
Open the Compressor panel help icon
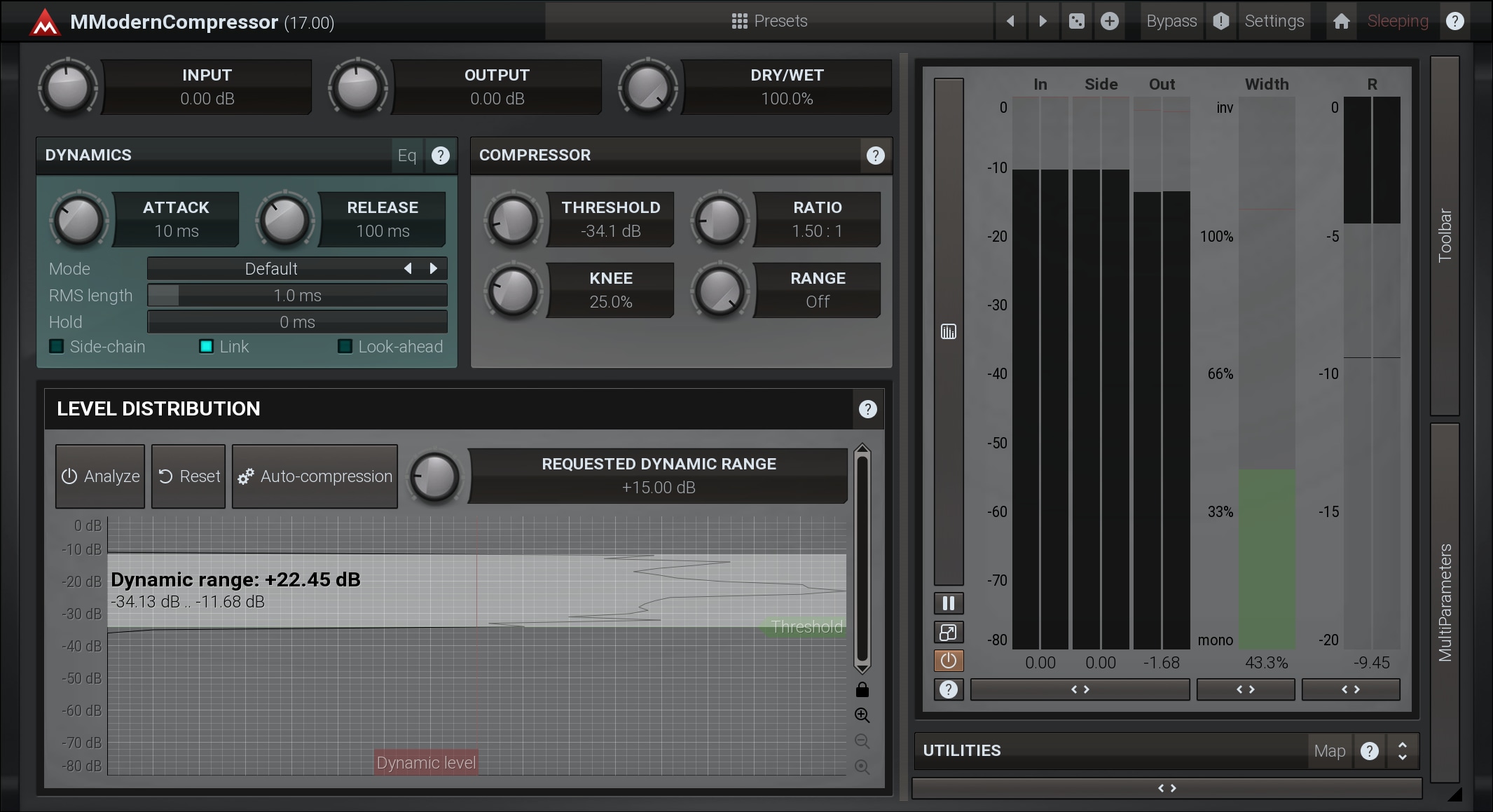coord(875,156)
